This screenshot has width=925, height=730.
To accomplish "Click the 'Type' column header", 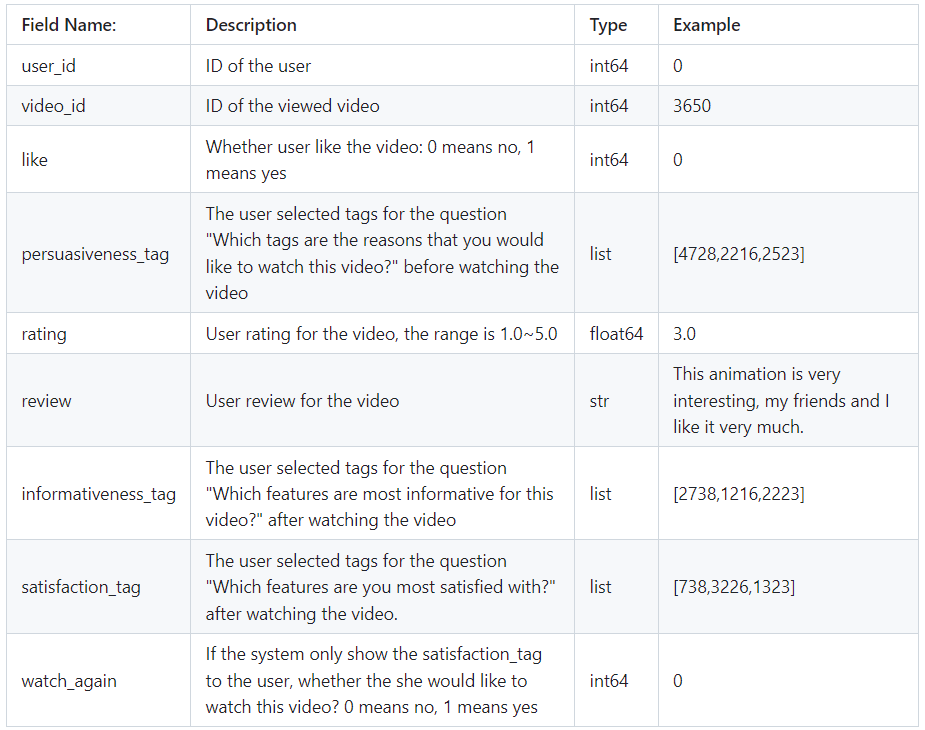I will 608,25.
